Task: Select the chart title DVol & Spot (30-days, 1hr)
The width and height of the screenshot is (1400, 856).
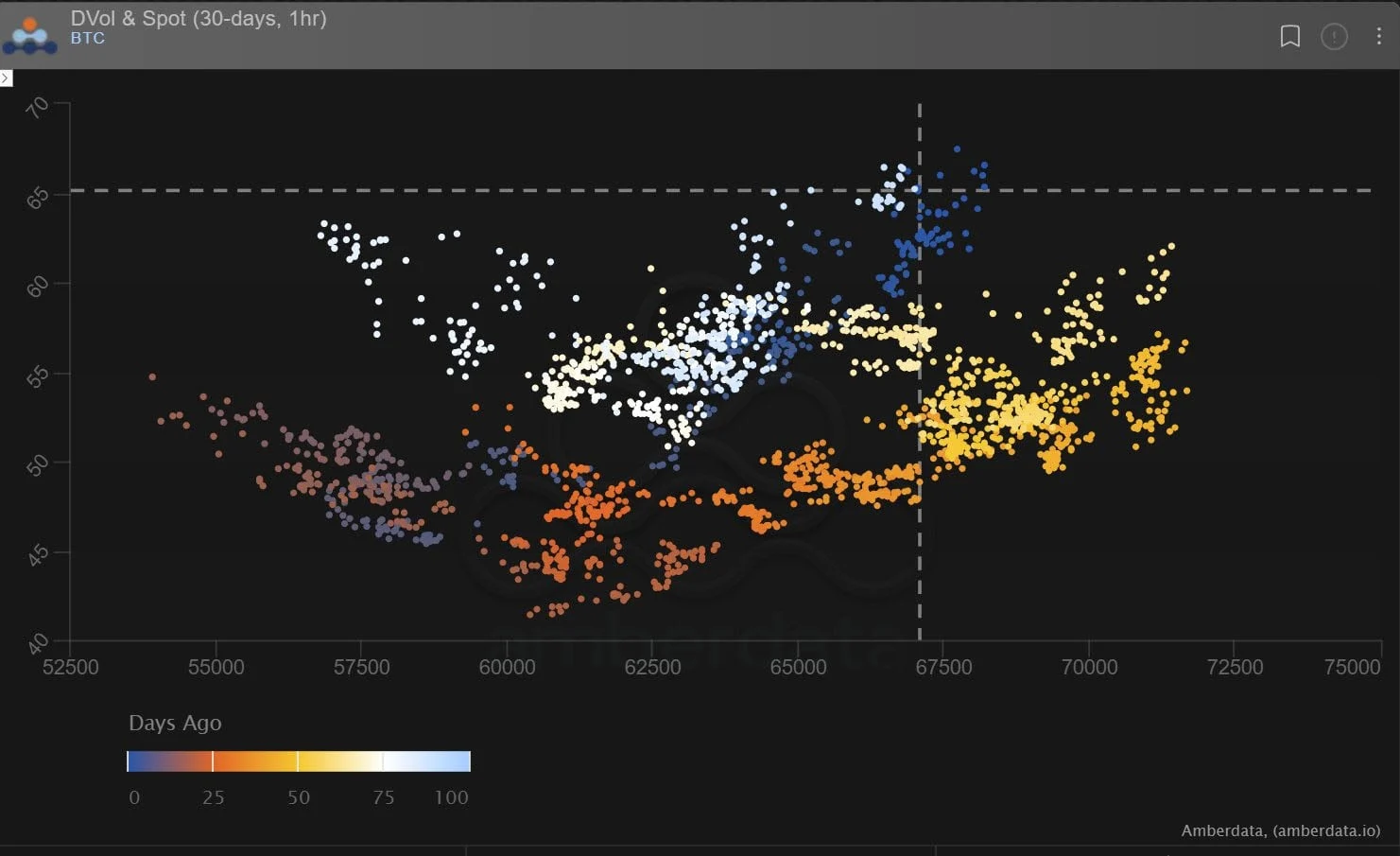Action: [x=199, y=18]
